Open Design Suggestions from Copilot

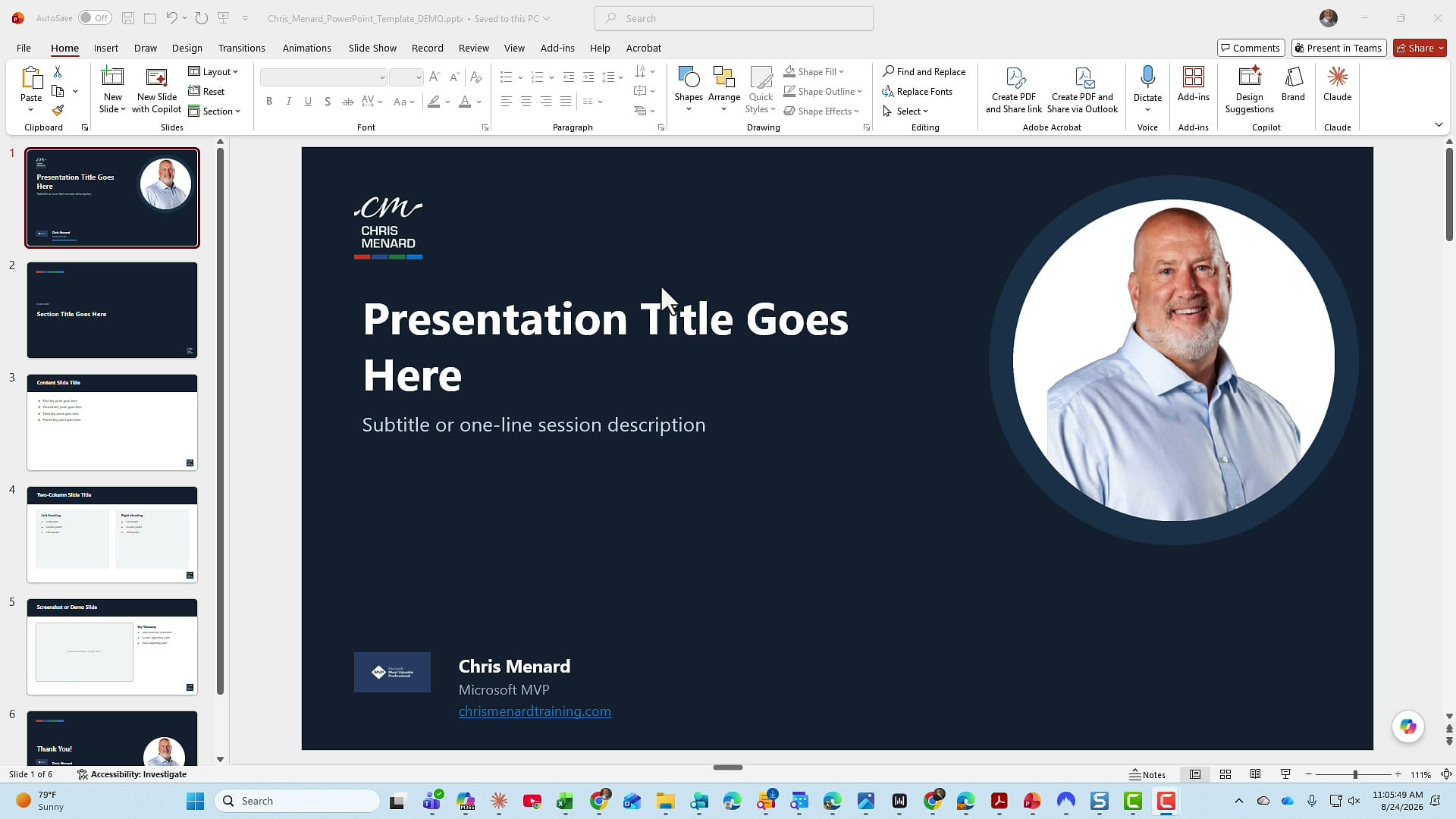point(1249,89)
